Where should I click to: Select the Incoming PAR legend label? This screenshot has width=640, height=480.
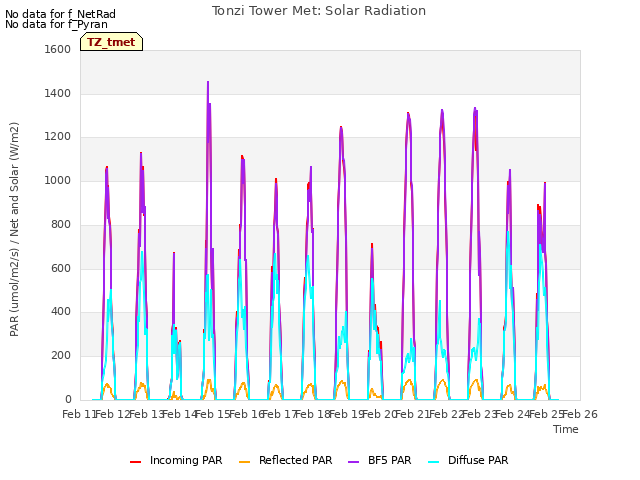(x=186, y=460)
